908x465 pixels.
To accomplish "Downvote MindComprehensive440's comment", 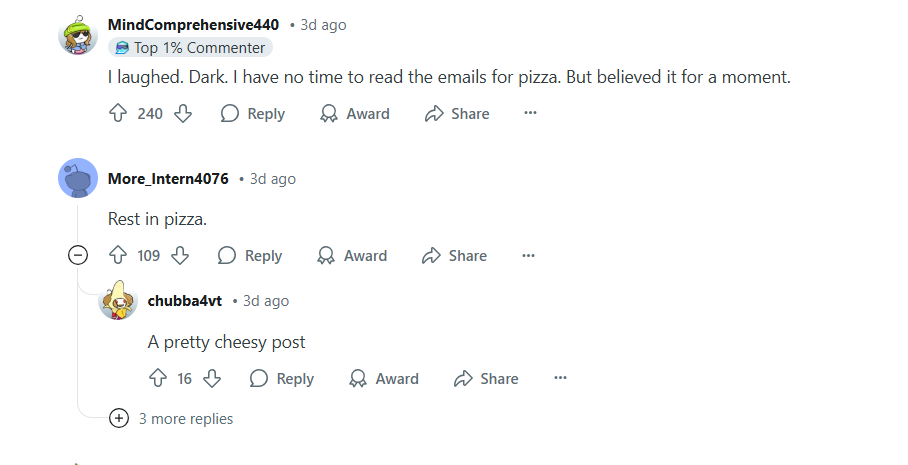I will 183,114.
